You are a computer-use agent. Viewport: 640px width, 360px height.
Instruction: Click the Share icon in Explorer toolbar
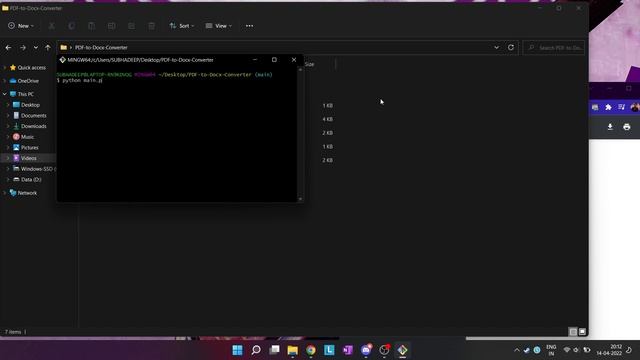131,26
